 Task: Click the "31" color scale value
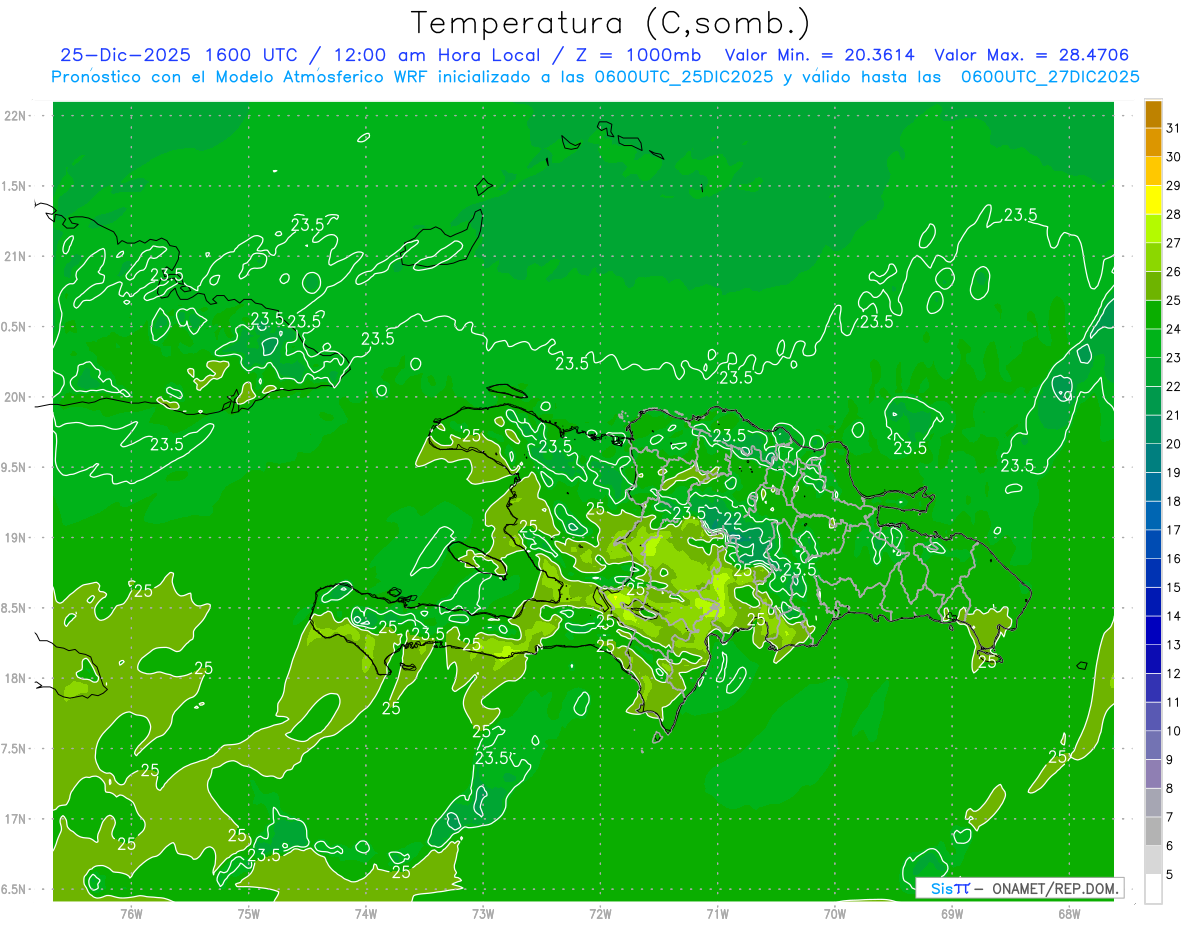click(x=1174, y=128)
